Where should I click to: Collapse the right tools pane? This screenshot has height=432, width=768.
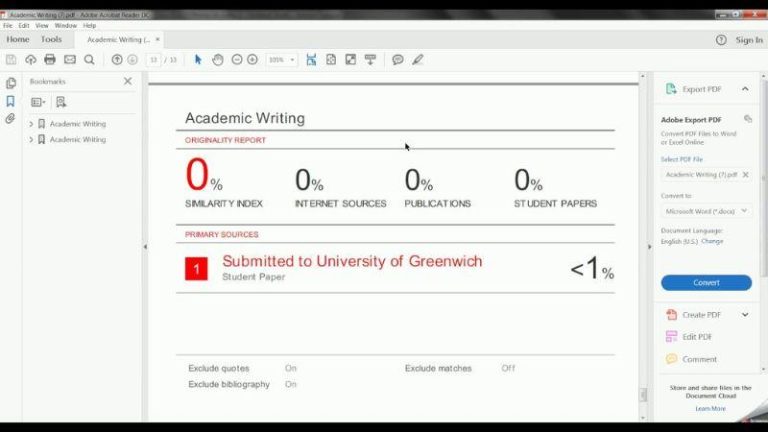tap(649, 247)
